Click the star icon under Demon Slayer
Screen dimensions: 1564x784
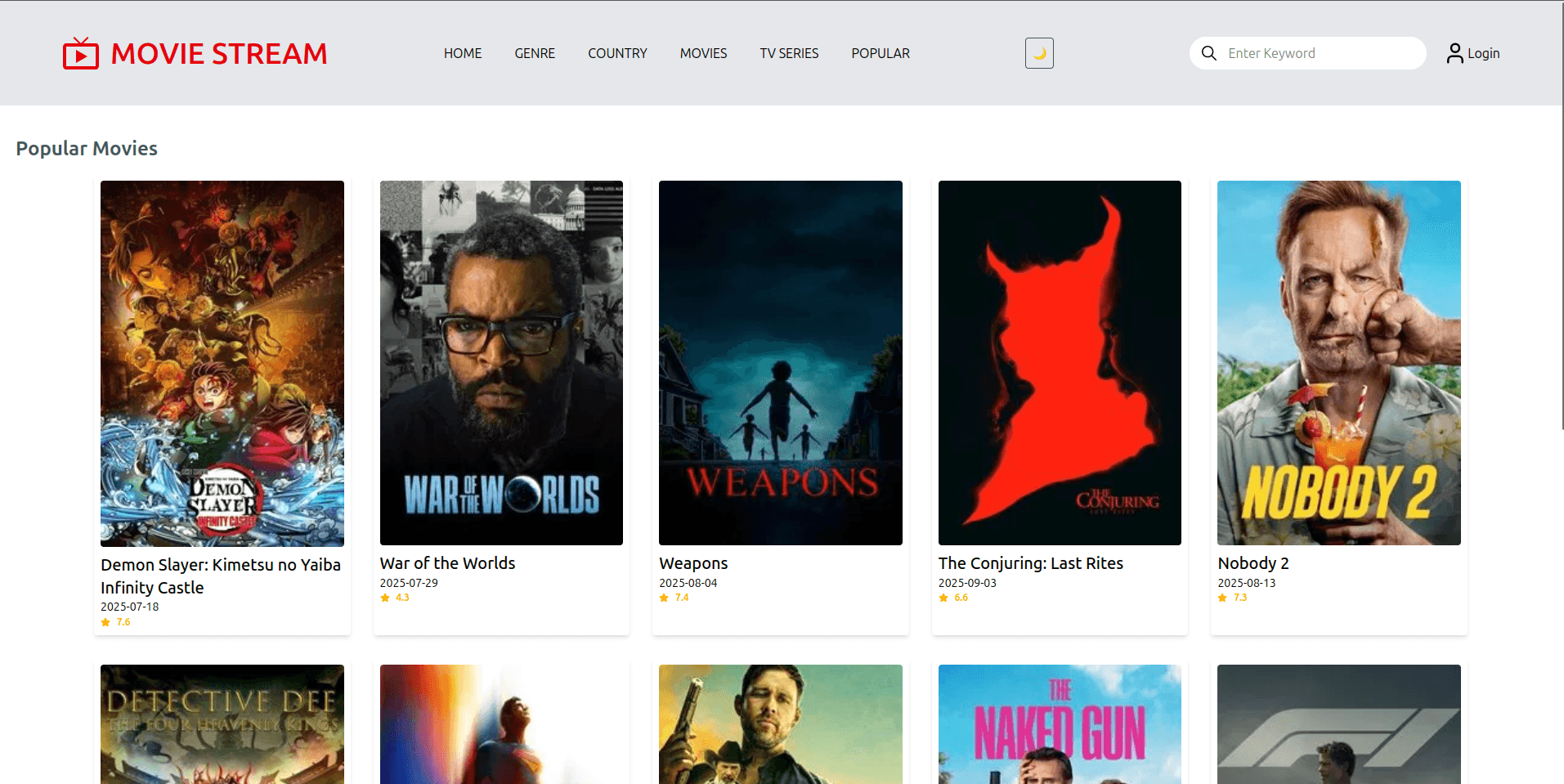click(105, 622)
